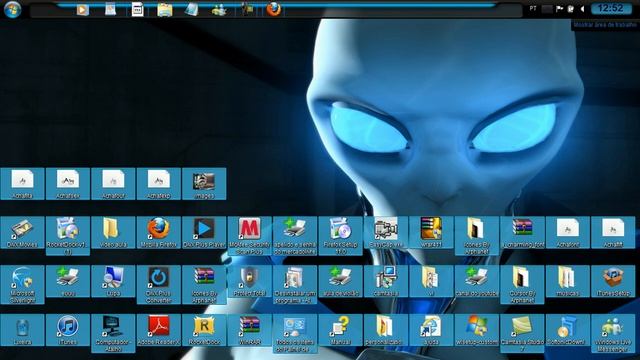Select the ju.charming.font archive
640x360 pixels.
522,233
